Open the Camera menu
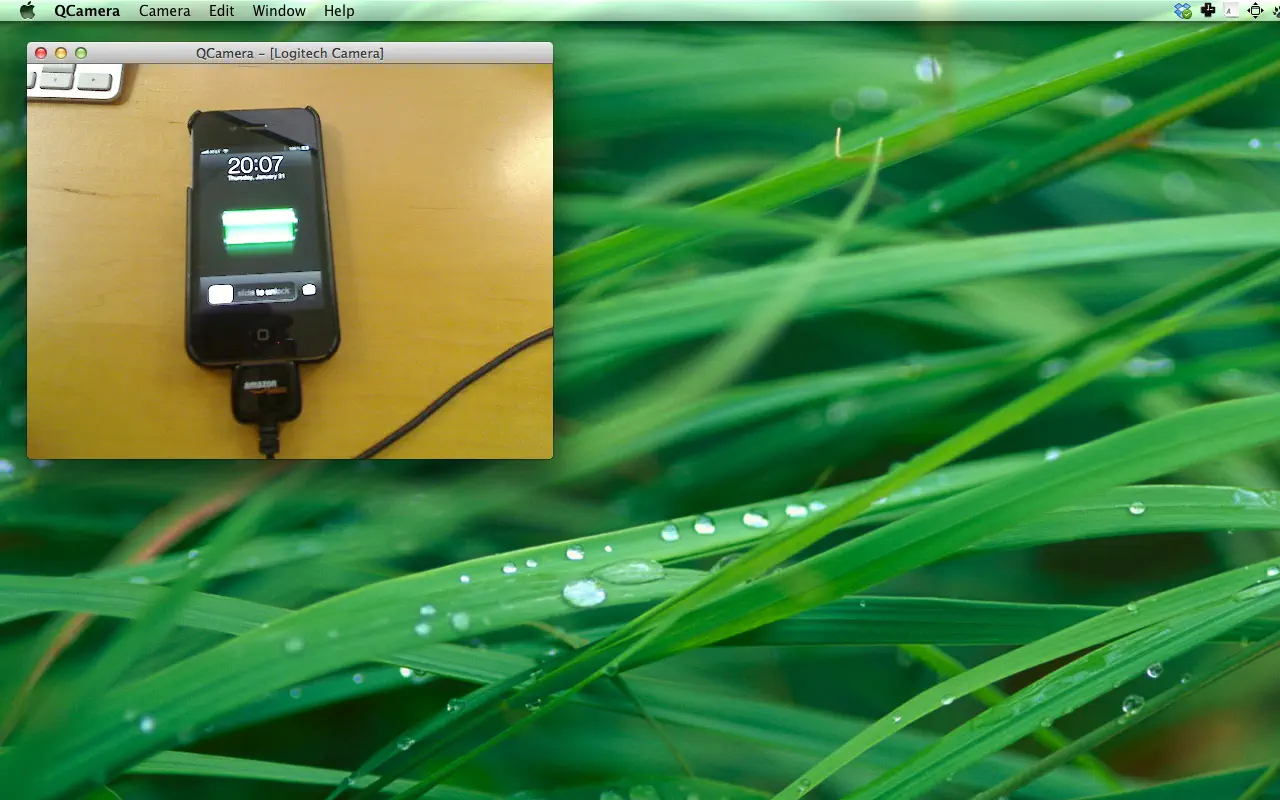 [164, 10]
